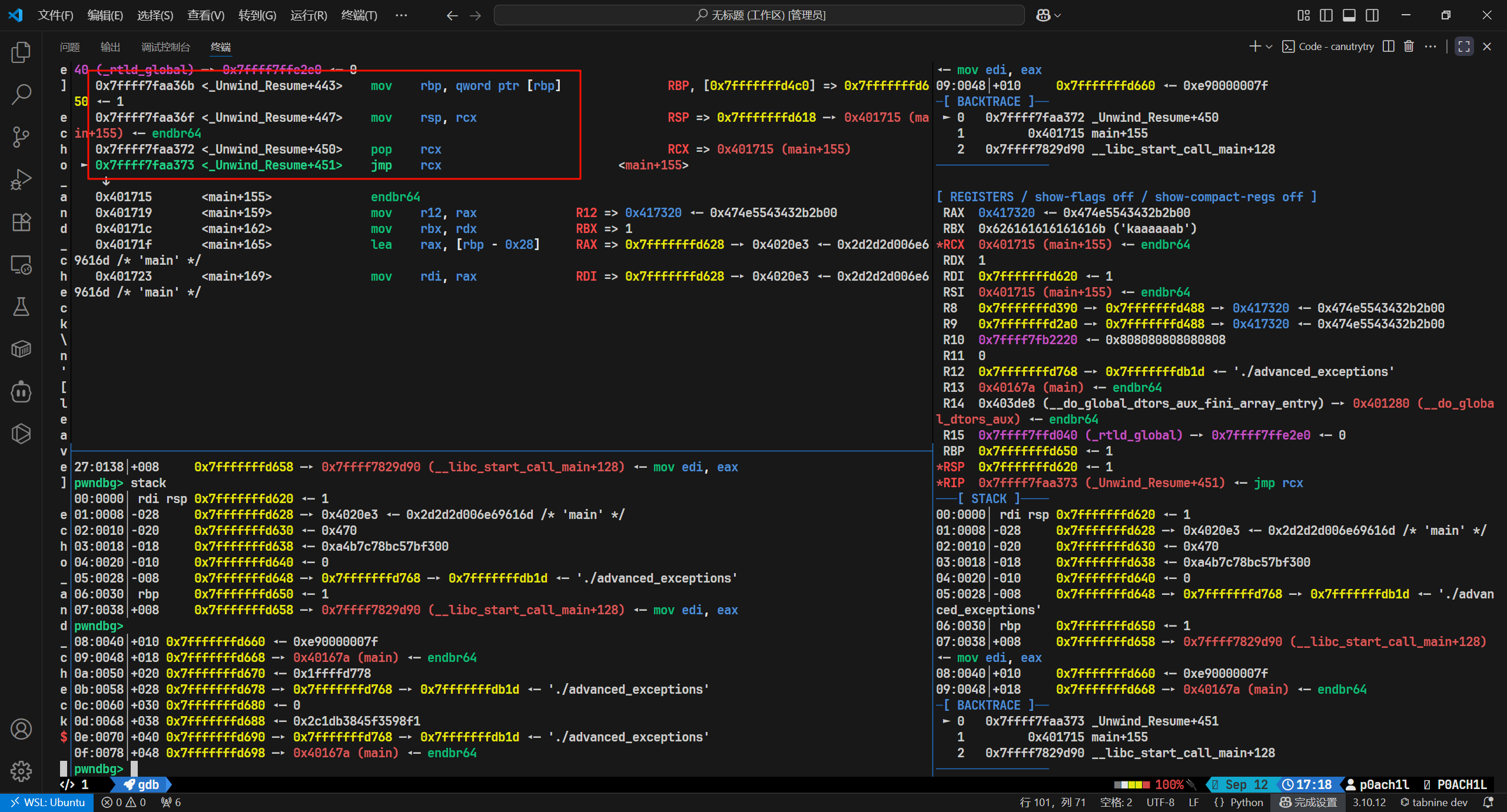Kill terminal using the trash icon
The width and height of the screenshot is (1507, 812).
tap(1409, 46)
